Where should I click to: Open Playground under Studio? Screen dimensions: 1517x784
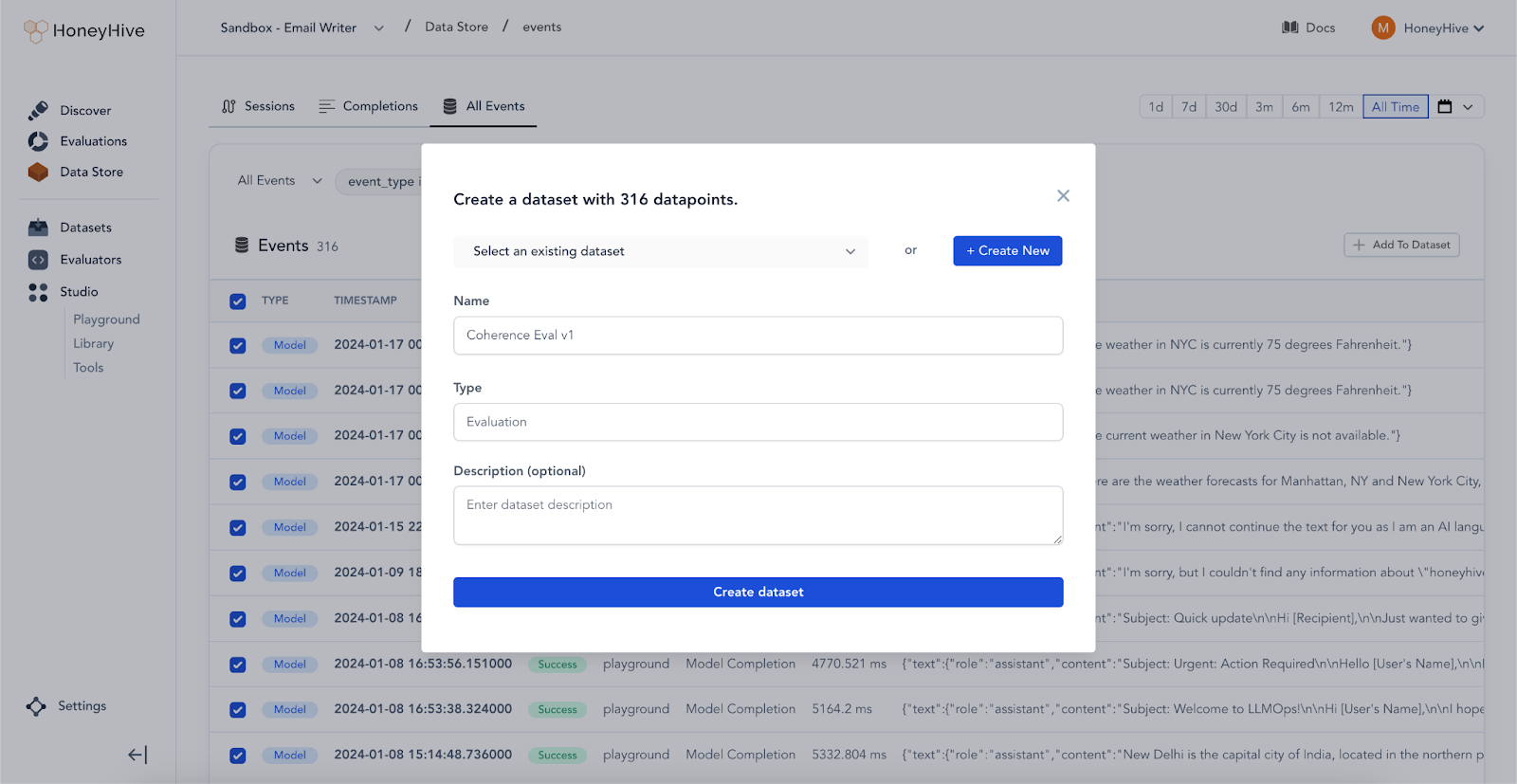point(106,319)
